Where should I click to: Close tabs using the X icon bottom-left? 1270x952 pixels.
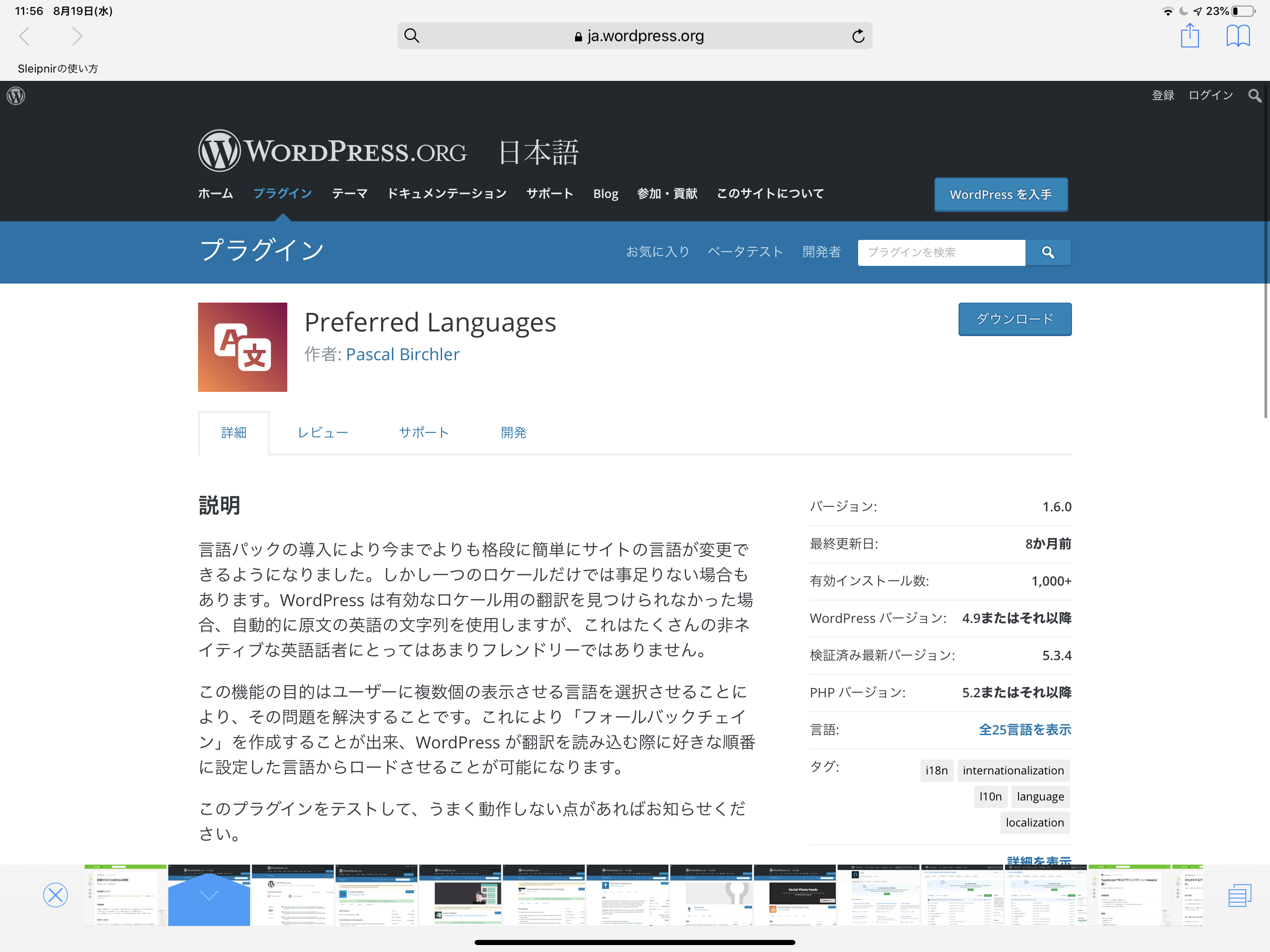coord(55,895)
